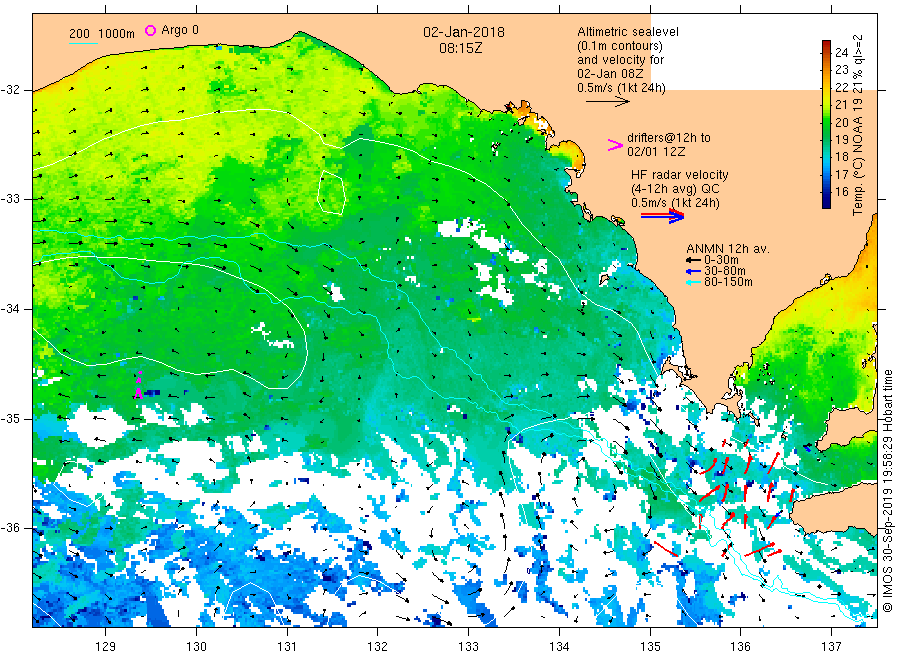
Task: Click the 'drifters@12h to' label
Action: 669,138
